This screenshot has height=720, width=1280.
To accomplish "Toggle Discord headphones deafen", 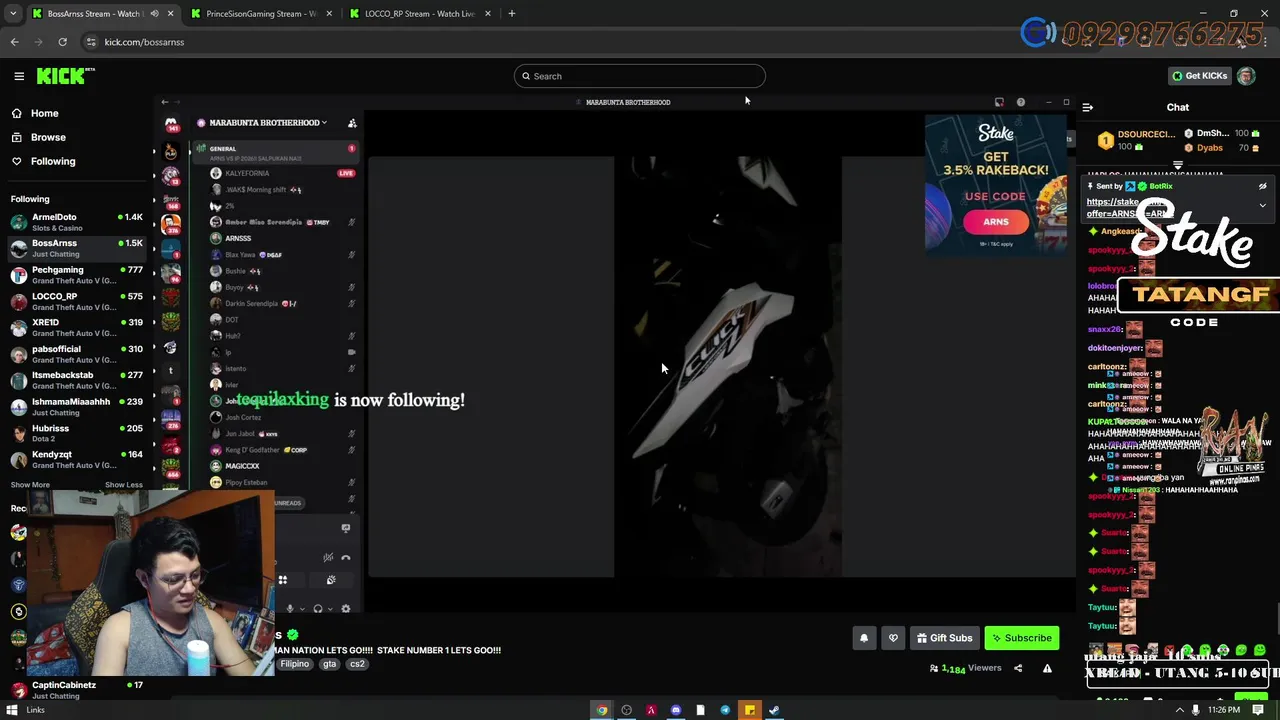I will (x=318, y=608).
